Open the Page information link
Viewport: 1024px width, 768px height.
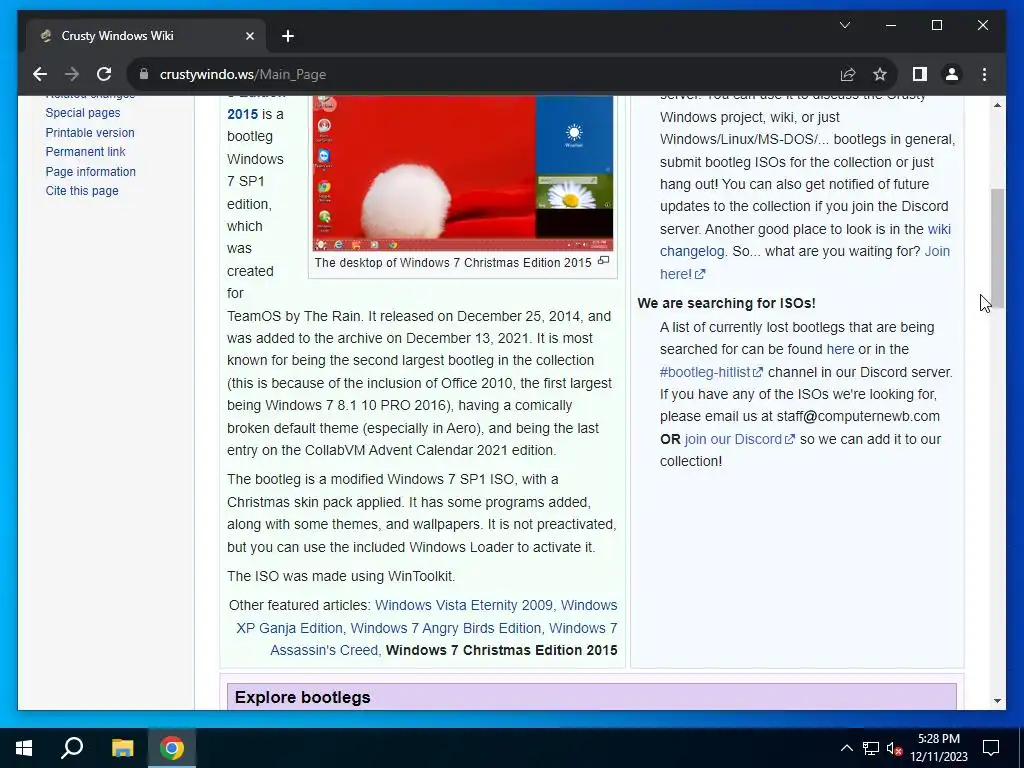pos(91,172)
